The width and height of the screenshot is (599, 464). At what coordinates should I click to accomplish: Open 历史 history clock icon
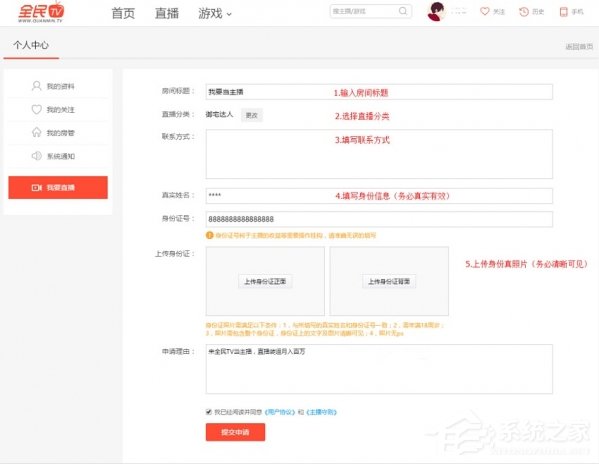(524, 12)
